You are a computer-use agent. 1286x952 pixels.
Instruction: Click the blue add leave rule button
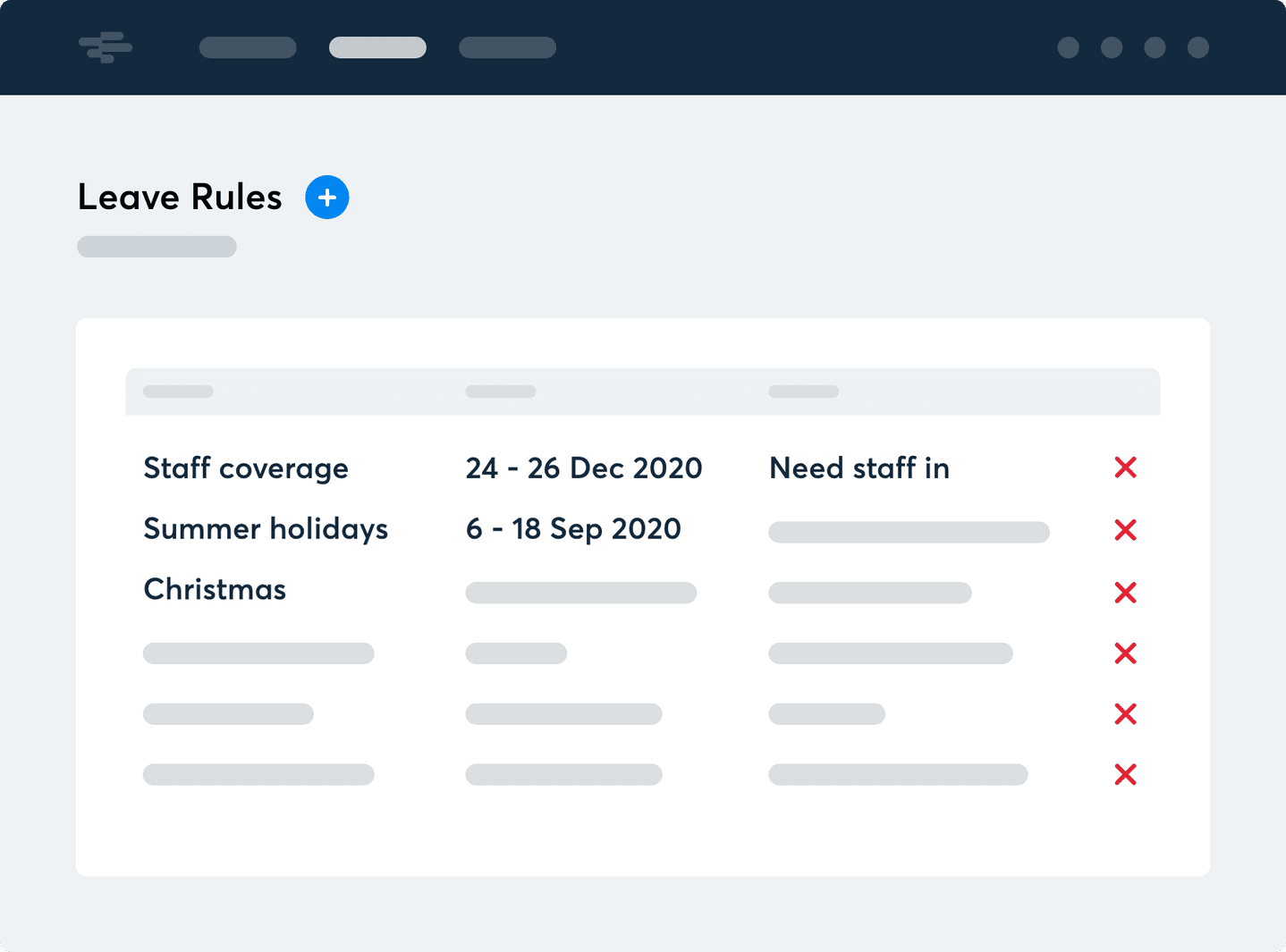click(x=326, y=198)
